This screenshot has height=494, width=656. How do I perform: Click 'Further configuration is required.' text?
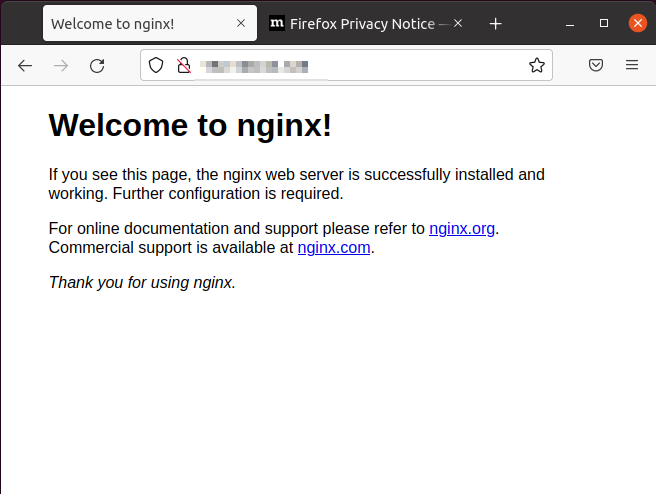(x=228, y=194)
